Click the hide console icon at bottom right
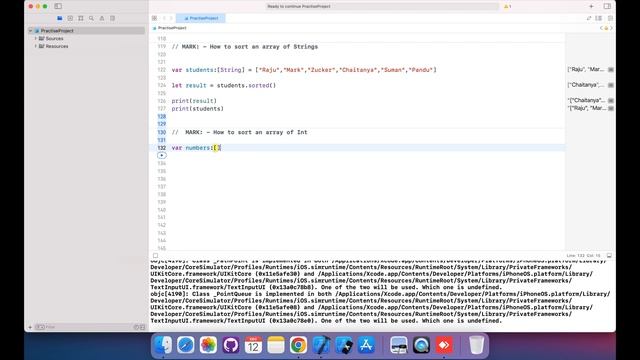The width and height of the screenshot is (640, 360). click(x=609, y=256)
